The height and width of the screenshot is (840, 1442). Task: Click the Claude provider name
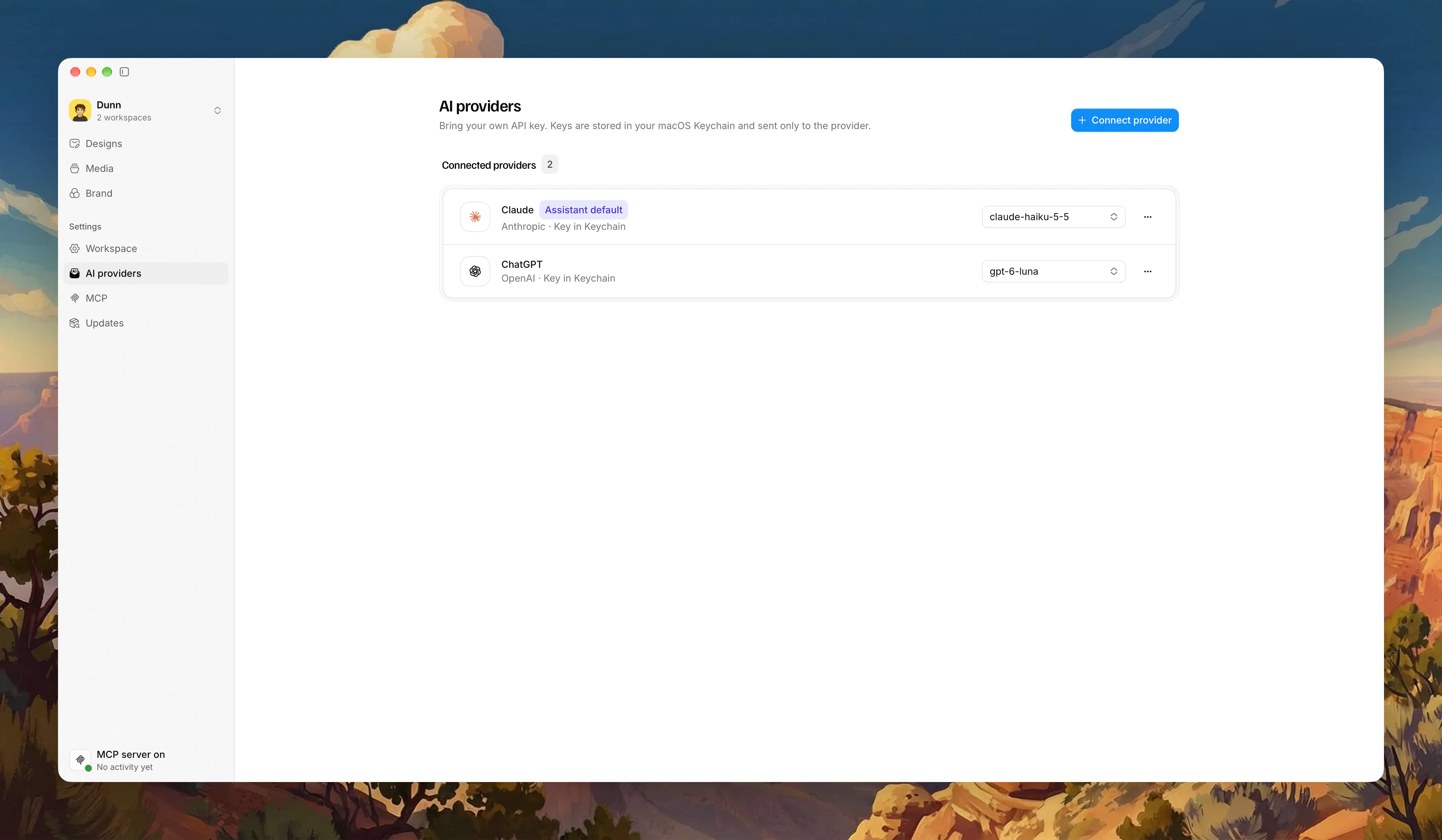coord(517,210)
